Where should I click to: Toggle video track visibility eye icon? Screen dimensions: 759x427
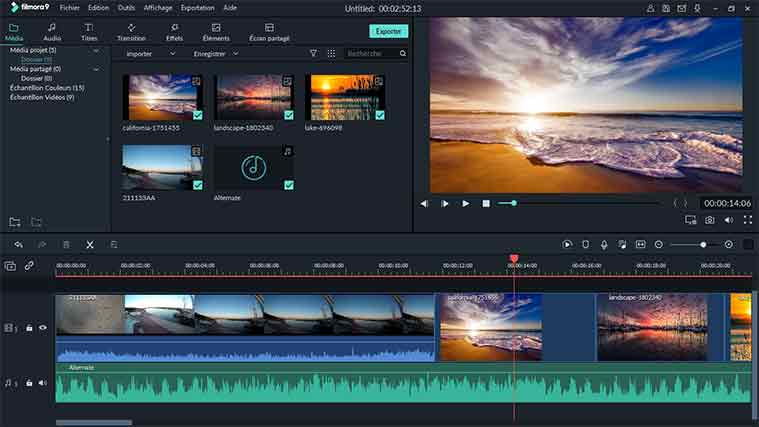pyautogui.click(x=42, y=327)
